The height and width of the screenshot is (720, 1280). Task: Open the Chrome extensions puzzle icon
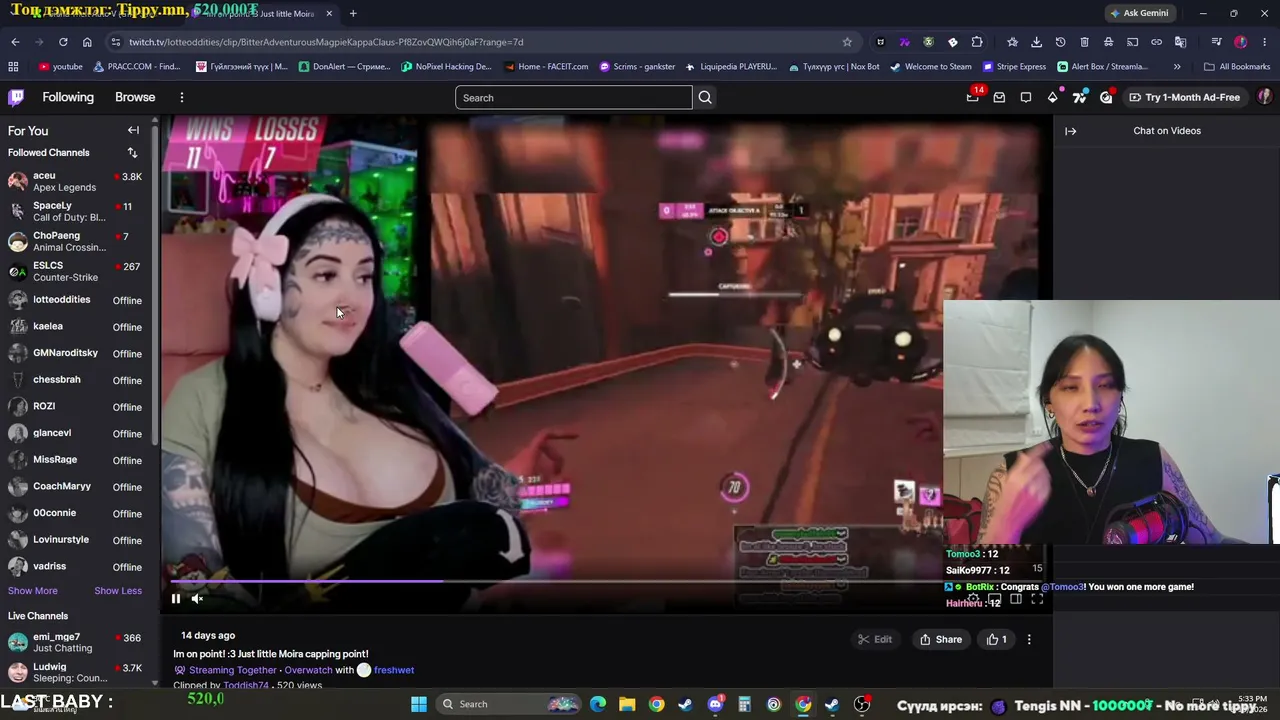[x=977, y=42]
